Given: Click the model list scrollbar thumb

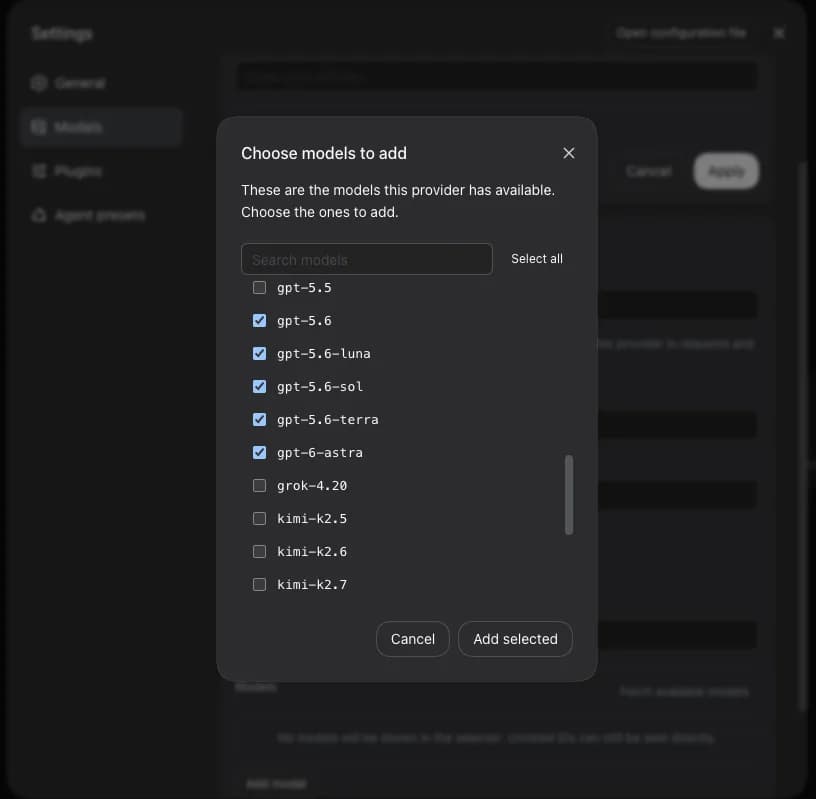Looking at the screenshot, I should (569, 495).
